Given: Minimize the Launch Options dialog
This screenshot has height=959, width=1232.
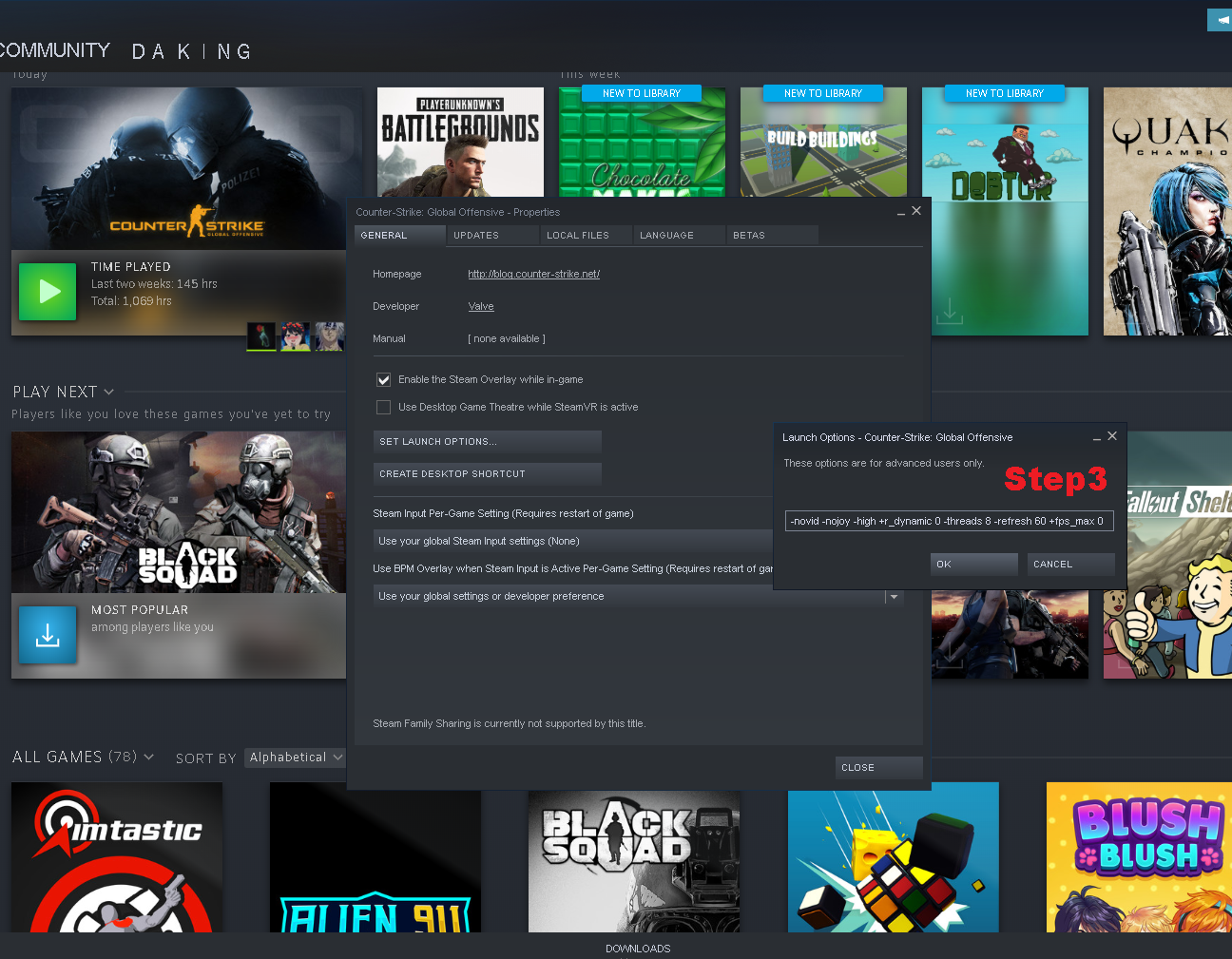Looking at the screenshot, I should coord(1097,437).
